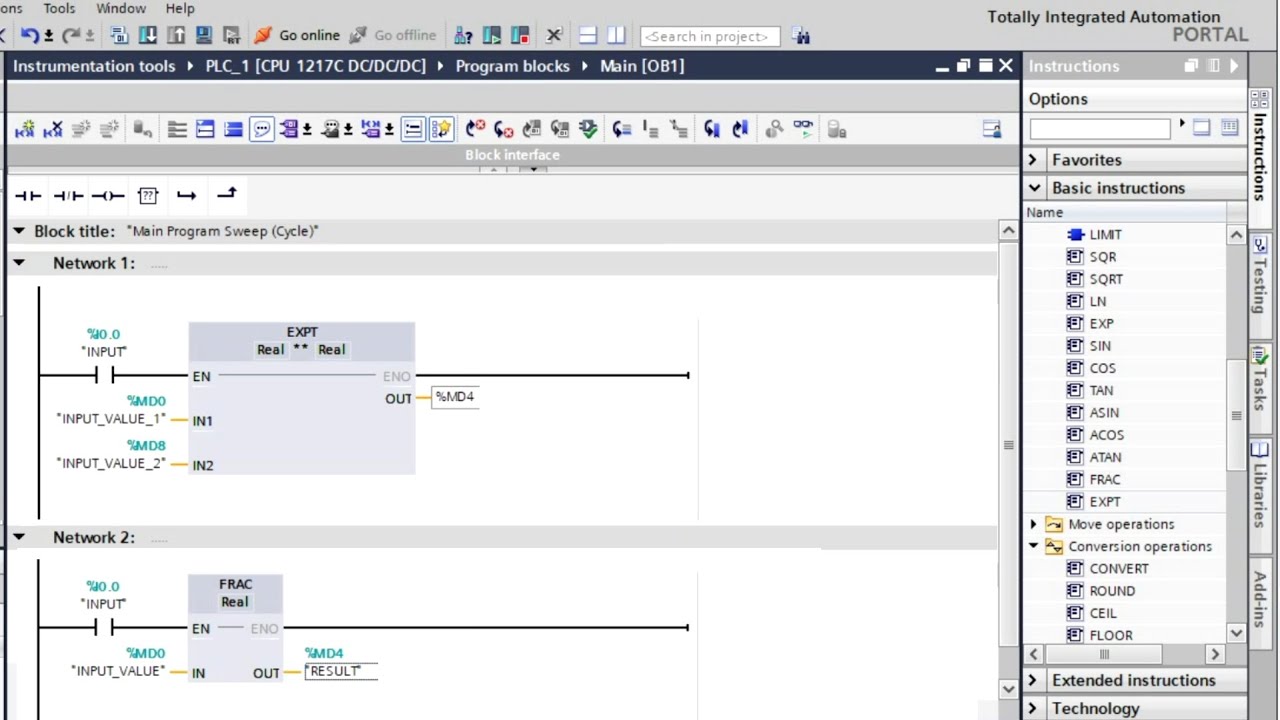Toggle favorites star icon in editor toolbar
Screen dimensions: 1280x720
(x=441, y=129)
